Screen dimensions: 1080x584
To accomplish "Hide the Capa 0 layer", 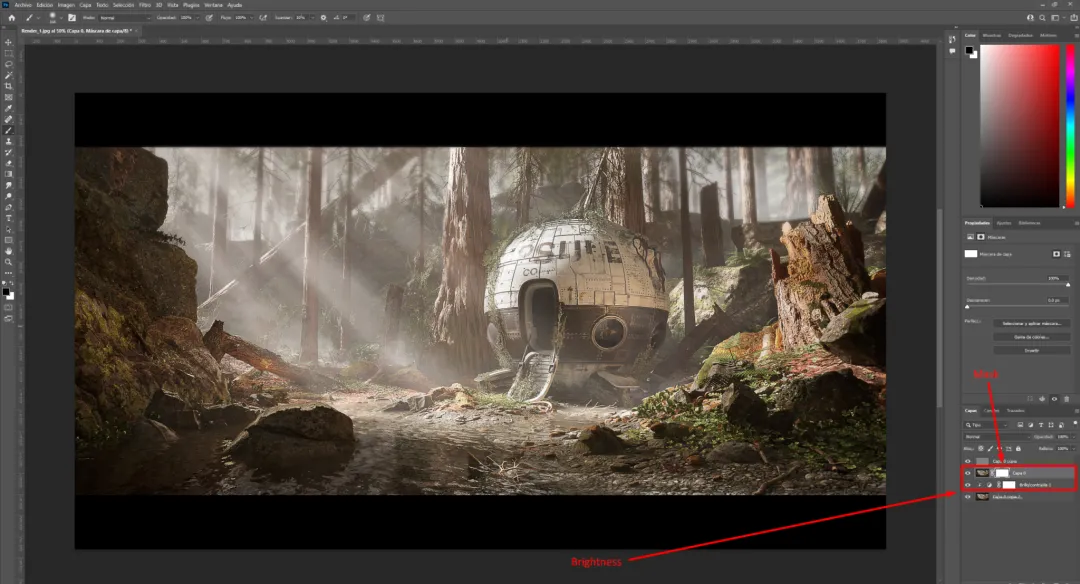I will [968, 473].
